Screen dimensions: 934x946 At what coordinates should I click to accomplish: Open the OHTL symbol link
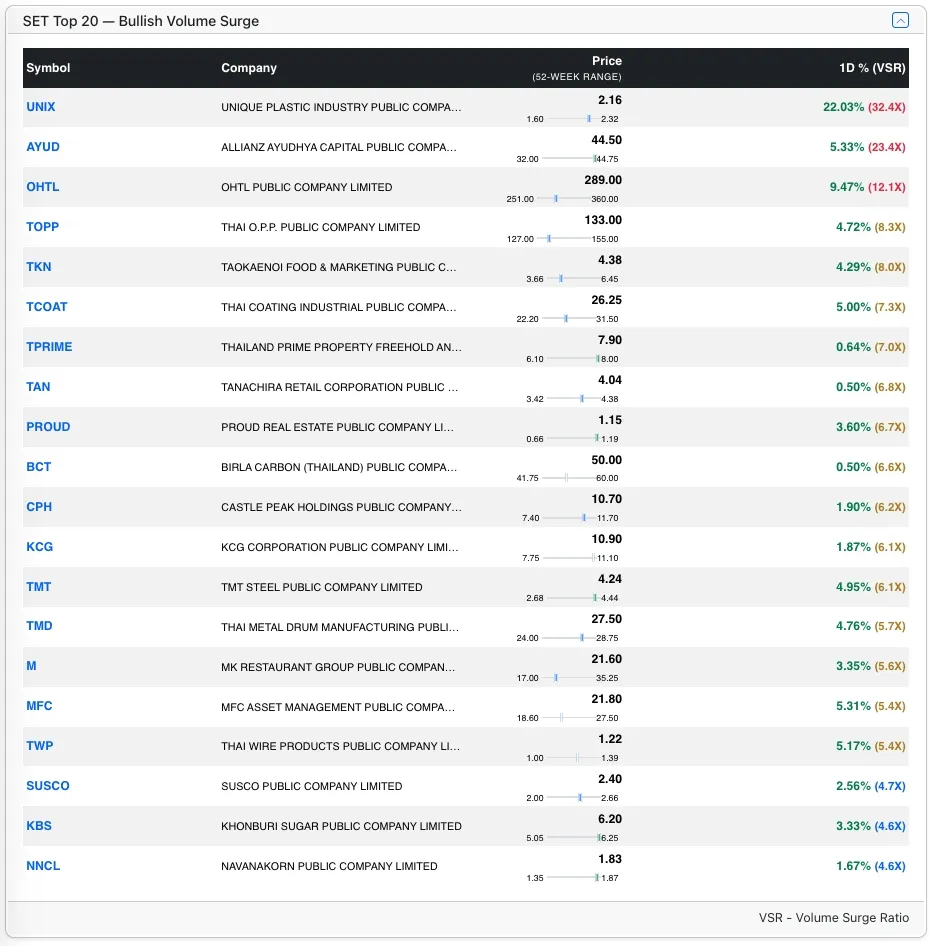[43, 187]
